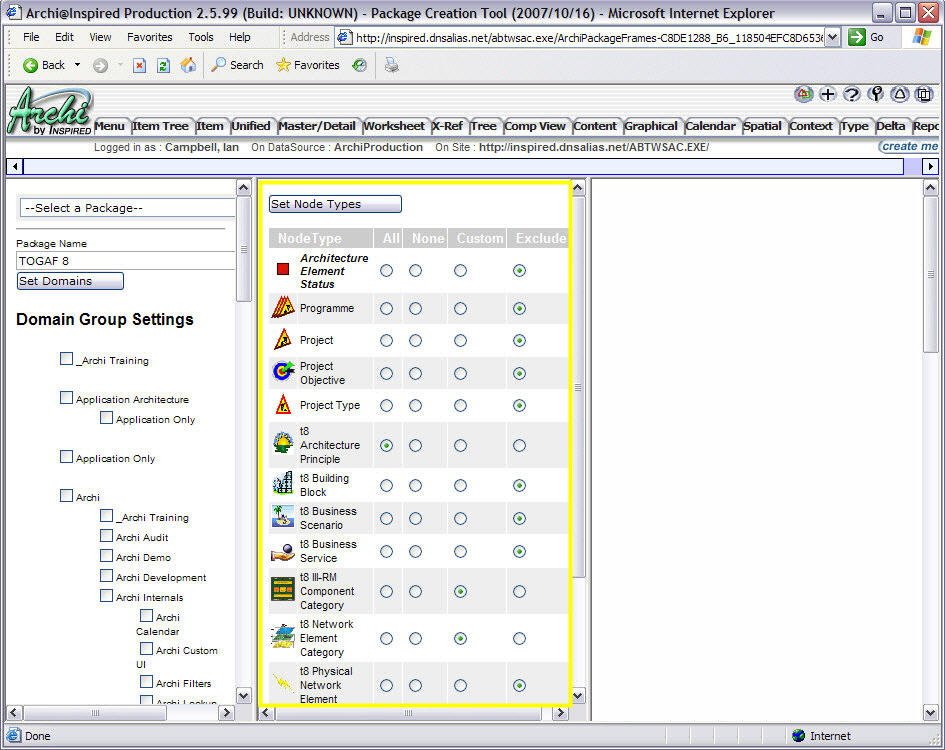Click the browser Refresh icon
The height and width of the screenshot is (750, 945).
click(163, 65)
